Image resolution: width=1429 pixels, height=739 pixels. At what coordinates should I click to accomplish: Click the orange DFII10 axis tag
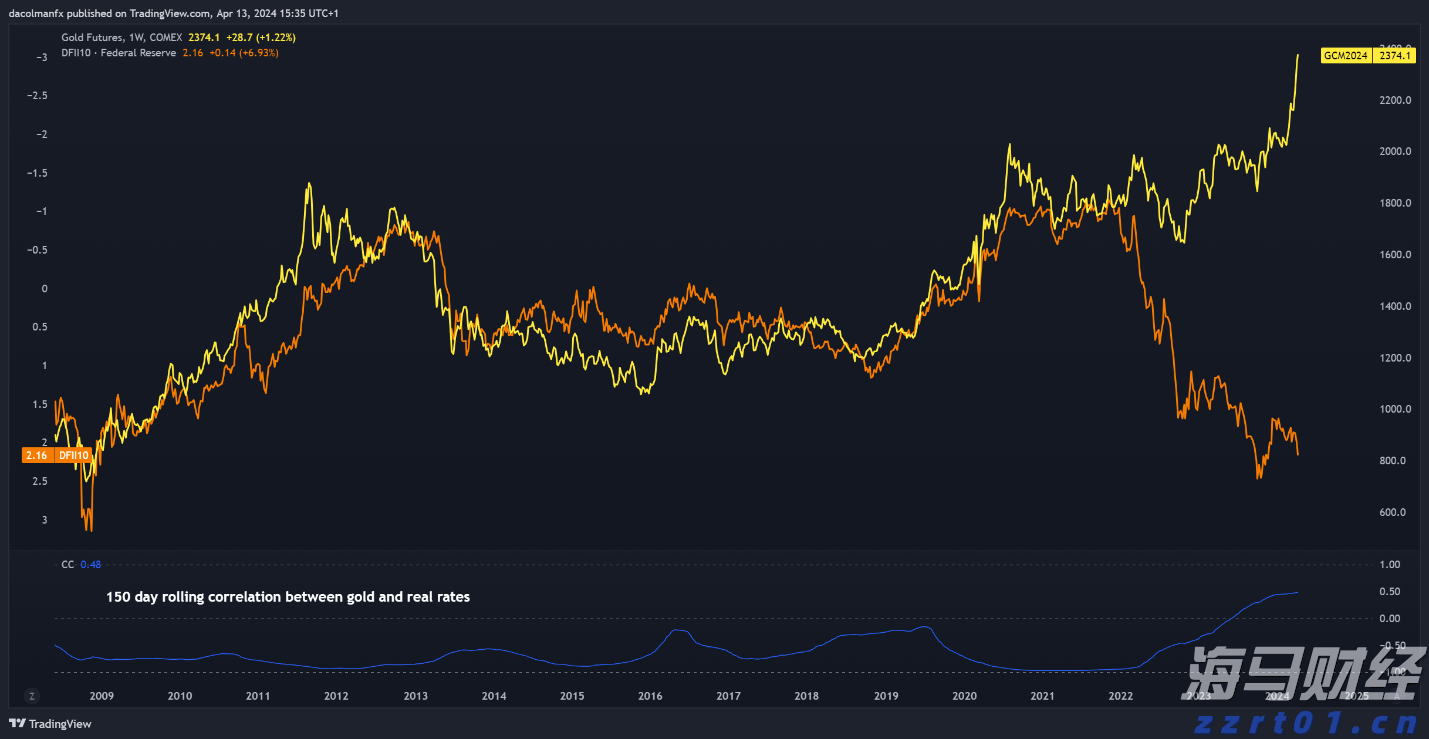(72, 455)
